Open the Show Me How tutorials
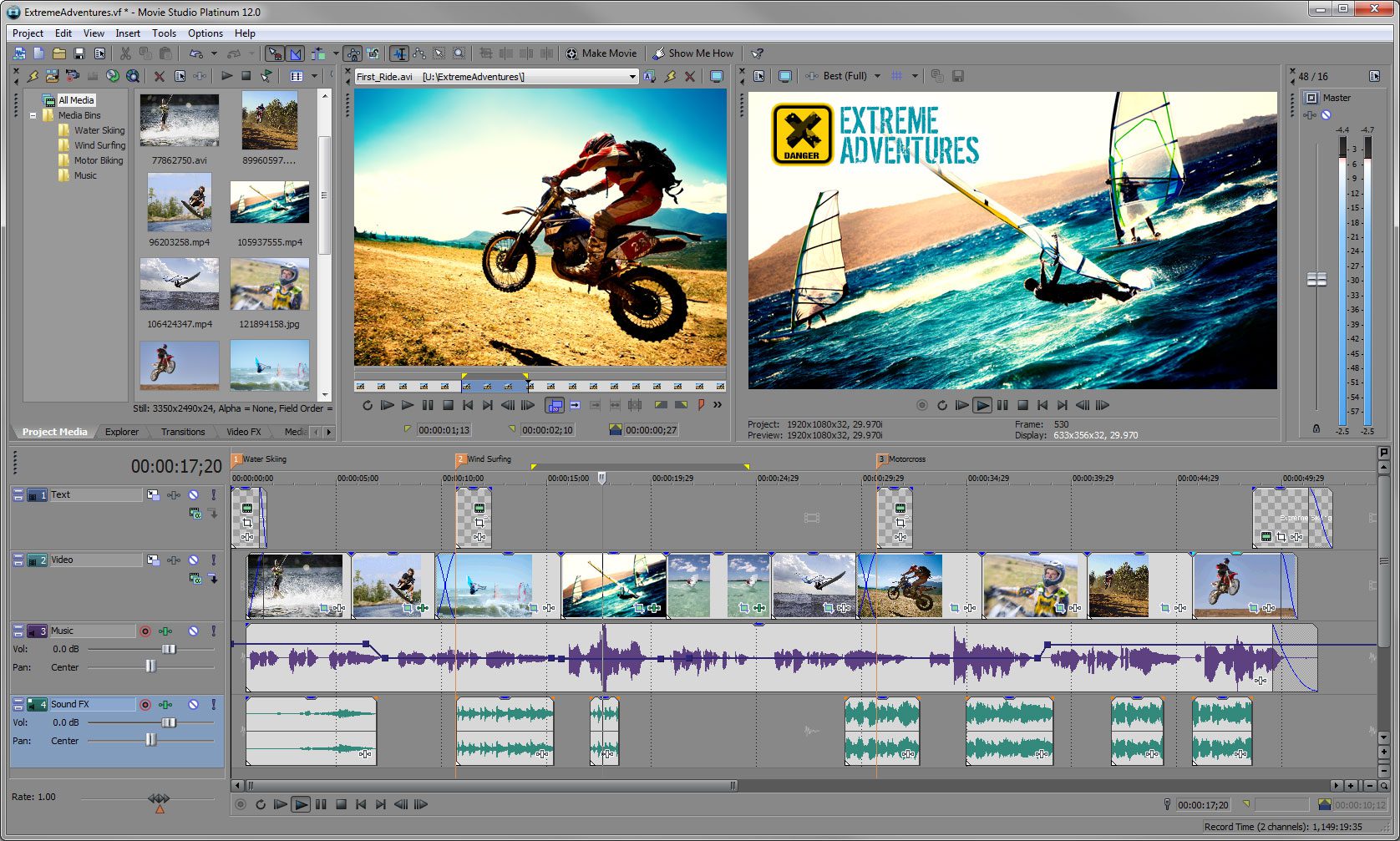1400x841 pixels. click(692, 53)
